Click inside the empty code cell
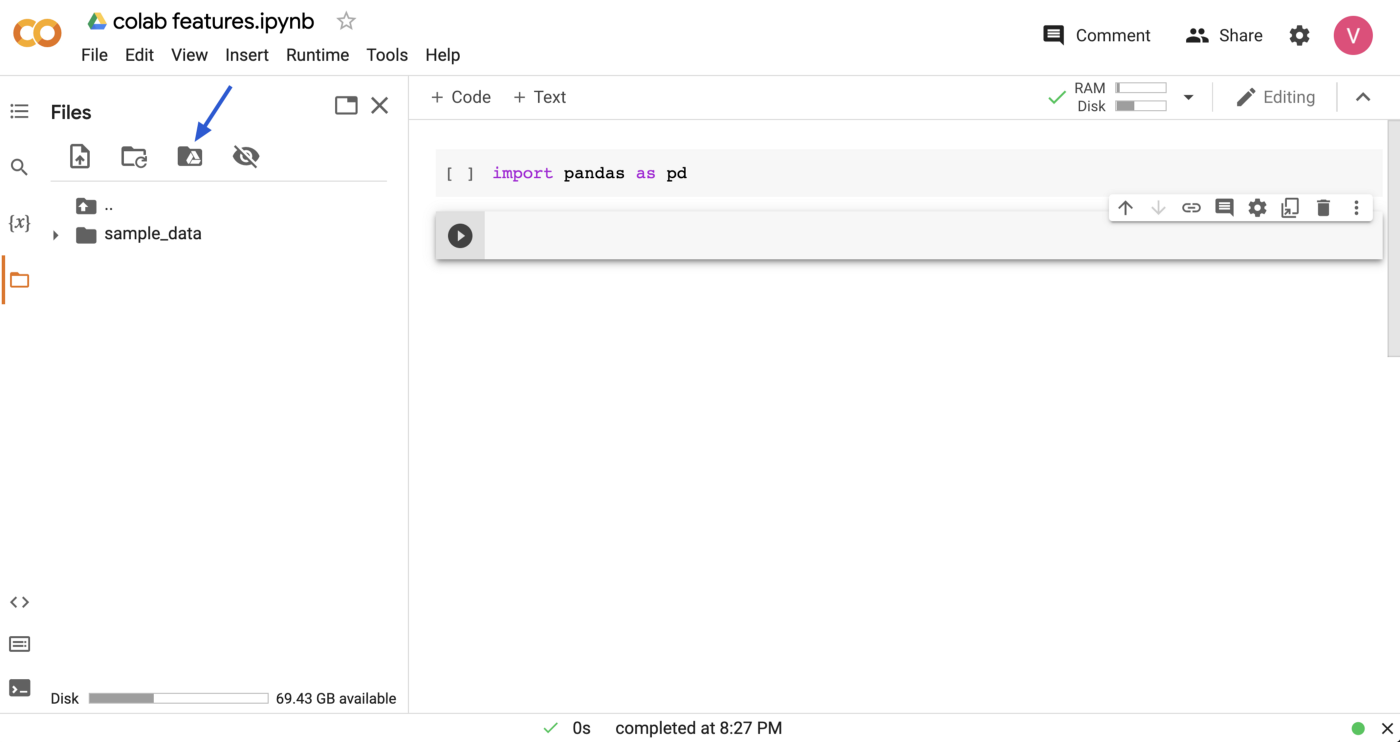Viewport: 1400px width, 742px height. point(932,236)
